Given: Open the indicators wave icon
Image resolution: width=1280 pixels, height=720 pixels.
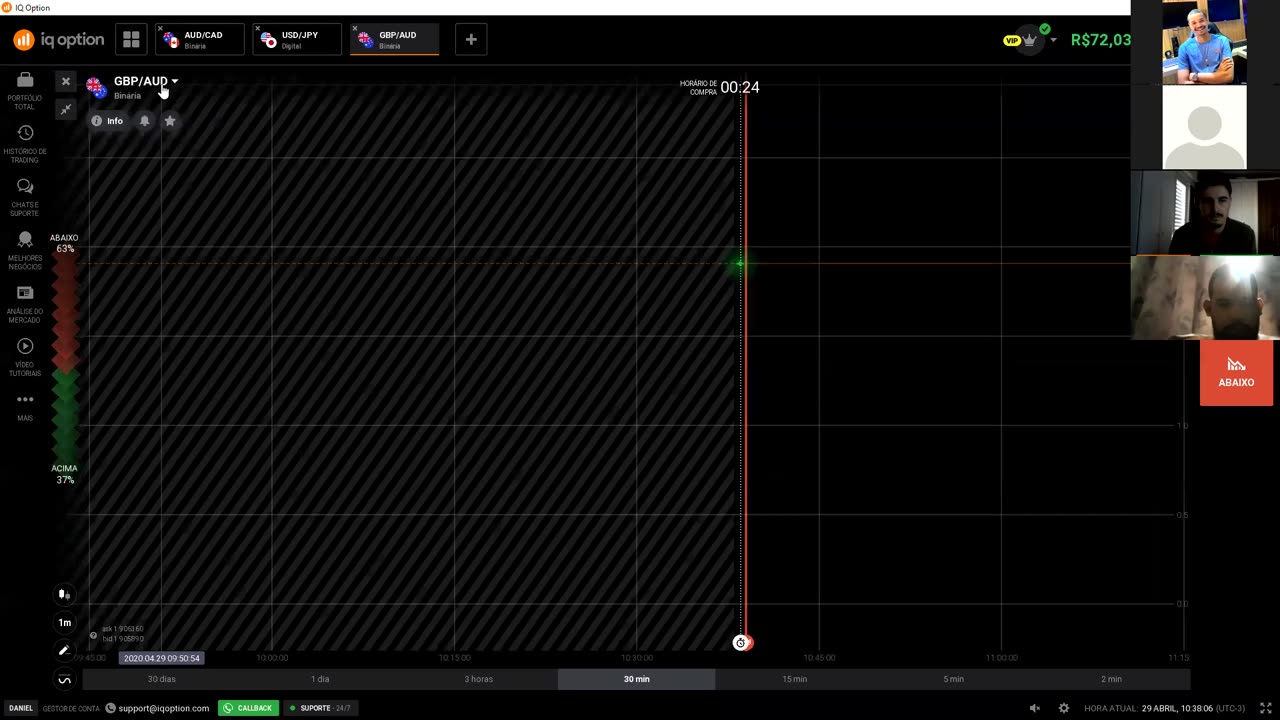Looking at the screenshot, I should [64, 680].
